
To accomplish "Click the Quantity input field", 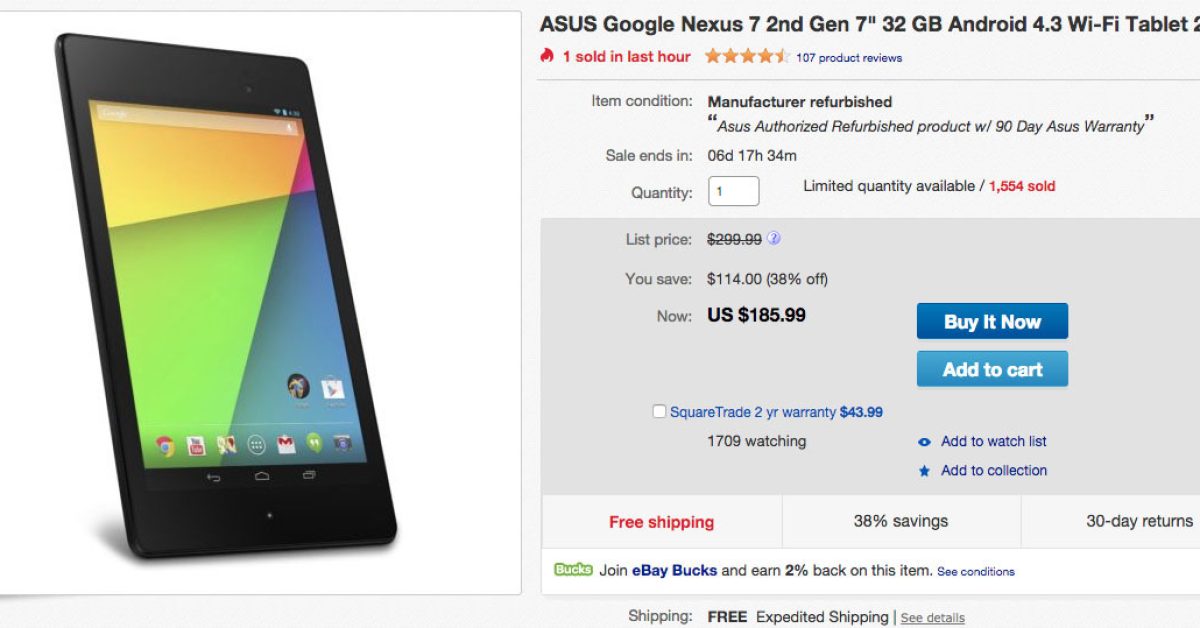I will (733, 191).
